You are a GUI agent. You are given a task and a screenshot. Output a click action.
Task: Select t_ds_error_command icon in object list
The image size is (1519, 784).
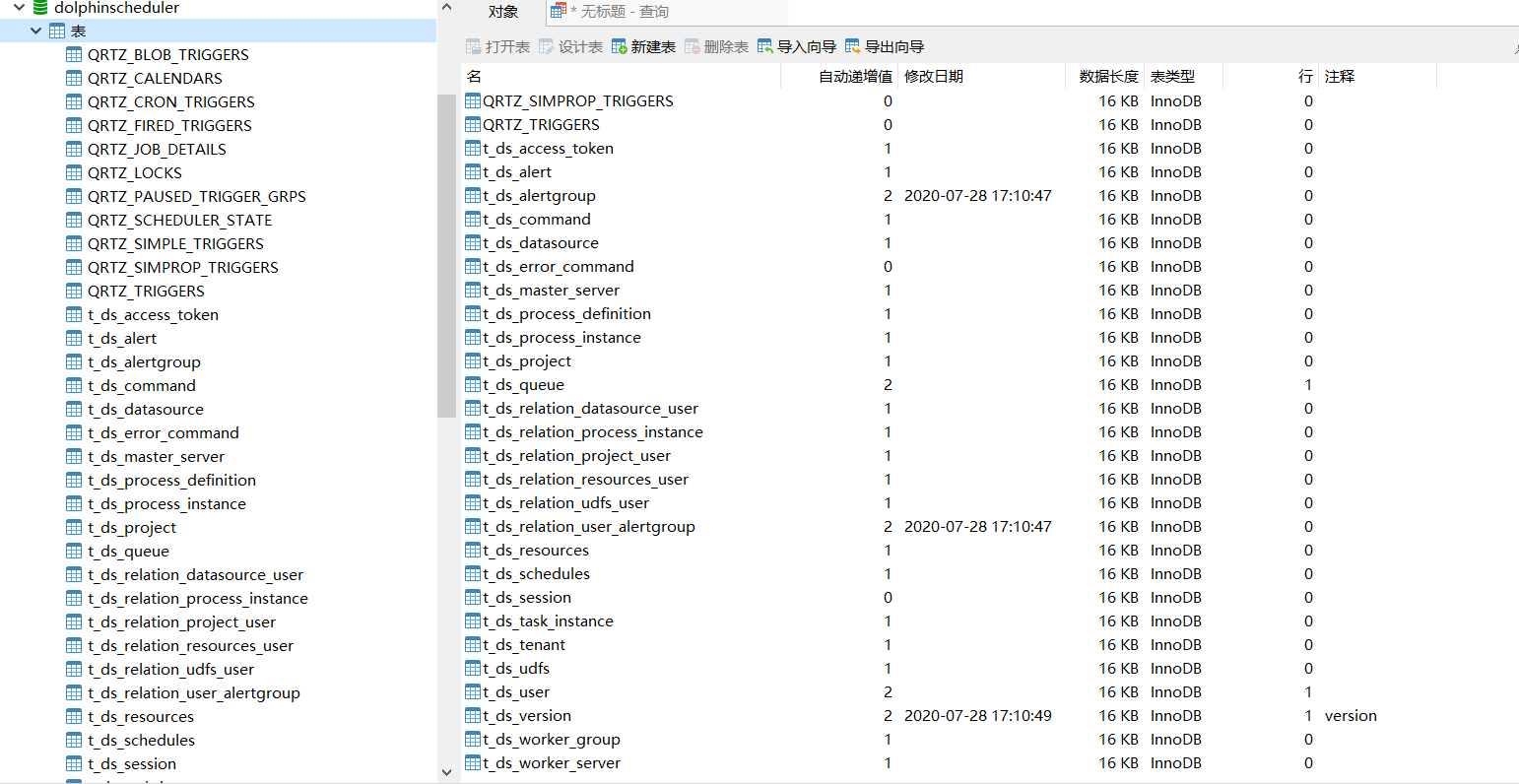click(473, 266)
